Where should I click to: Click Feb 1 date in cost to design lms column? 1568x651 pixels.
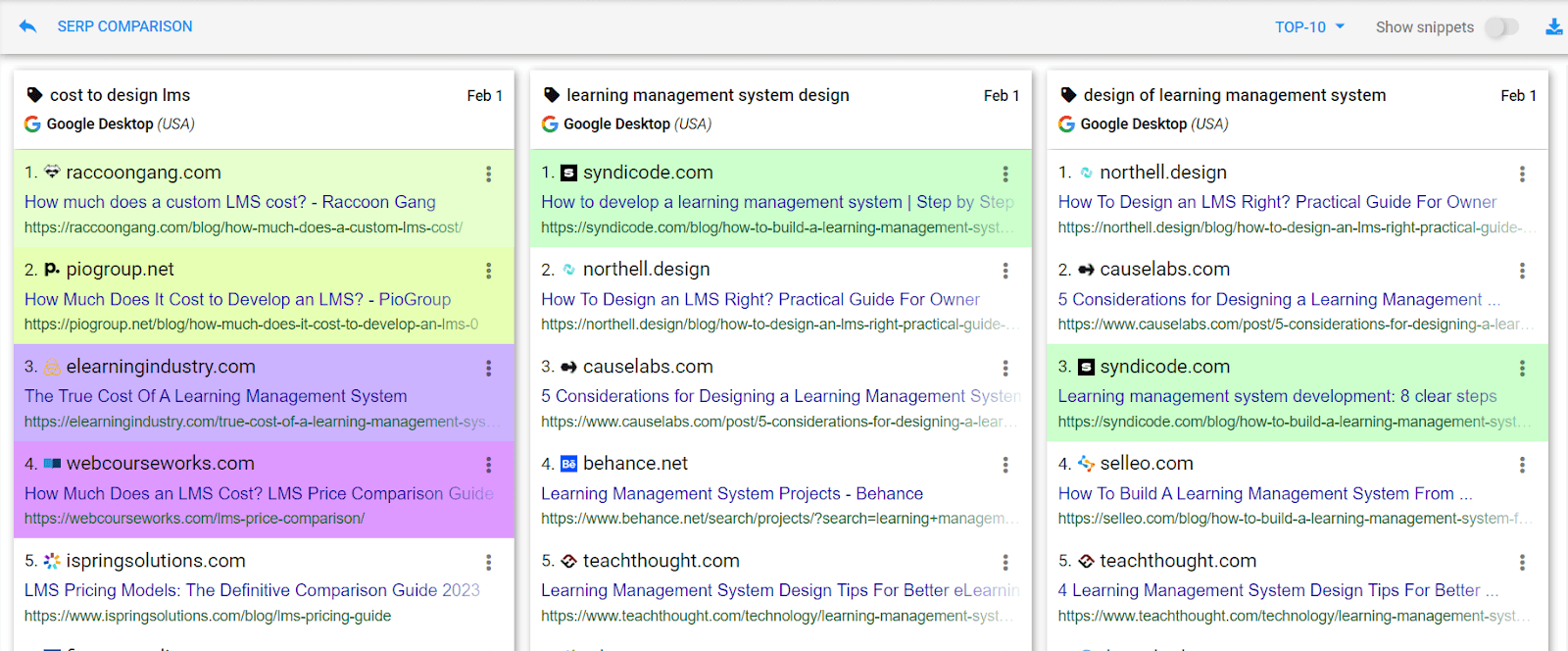click(484, 96)
